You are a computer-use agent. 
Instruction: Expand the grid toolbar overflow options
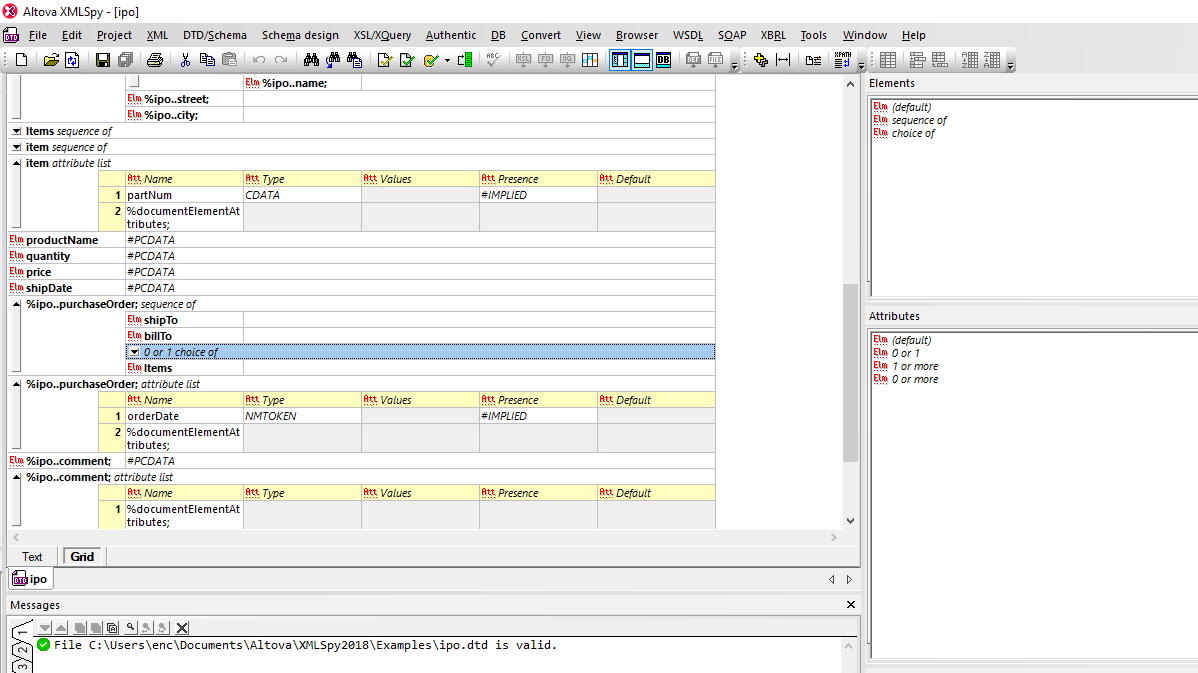pos(1010,66)
